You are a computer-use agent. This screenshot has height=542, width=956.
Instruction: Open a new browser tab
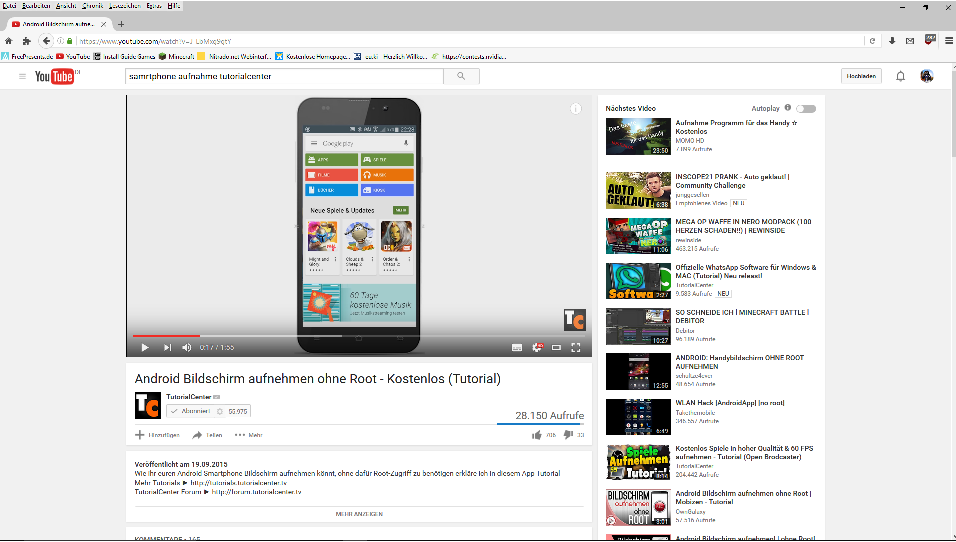coord(121,24)
